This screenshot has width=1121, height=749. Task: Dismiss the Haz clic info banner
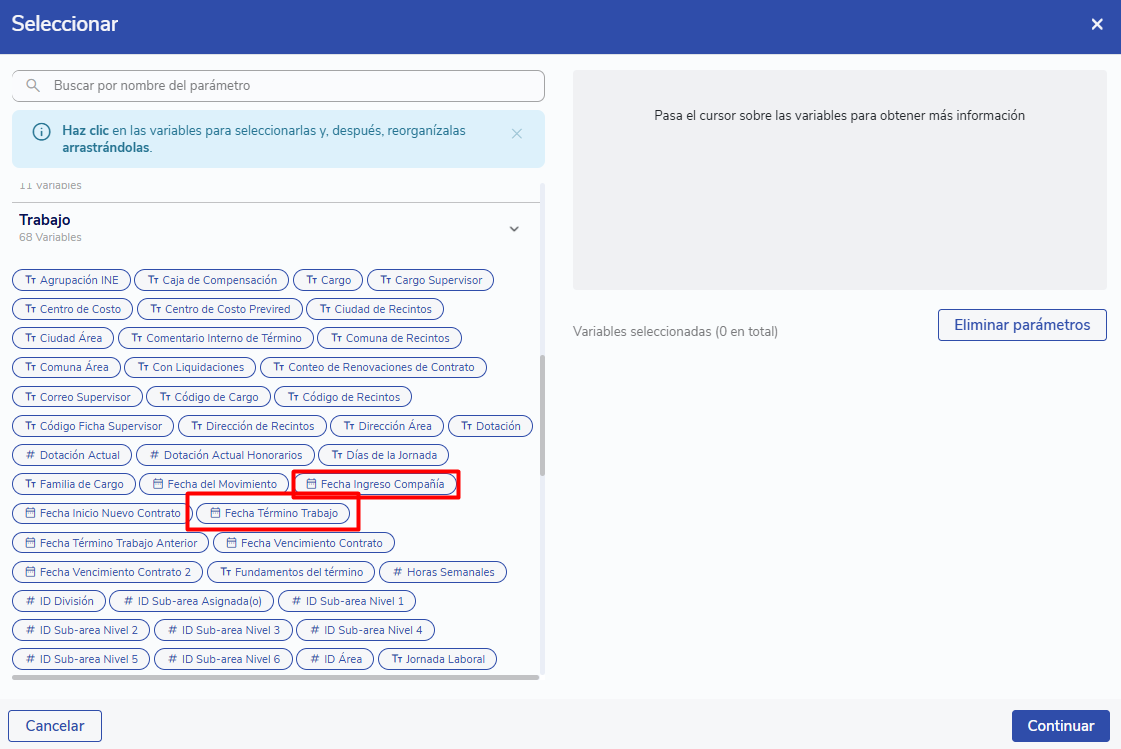(517, 134)
